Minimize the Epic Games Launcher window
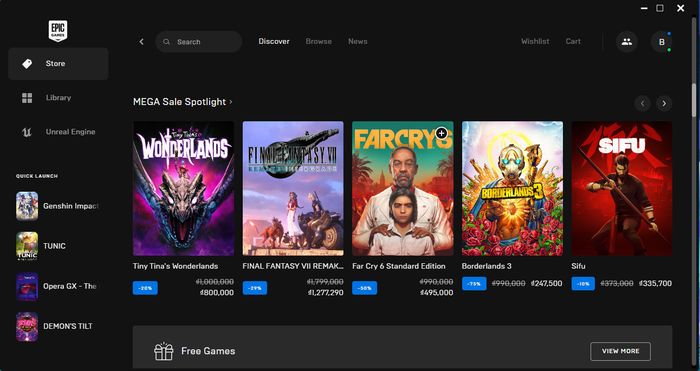 [644, 8]
